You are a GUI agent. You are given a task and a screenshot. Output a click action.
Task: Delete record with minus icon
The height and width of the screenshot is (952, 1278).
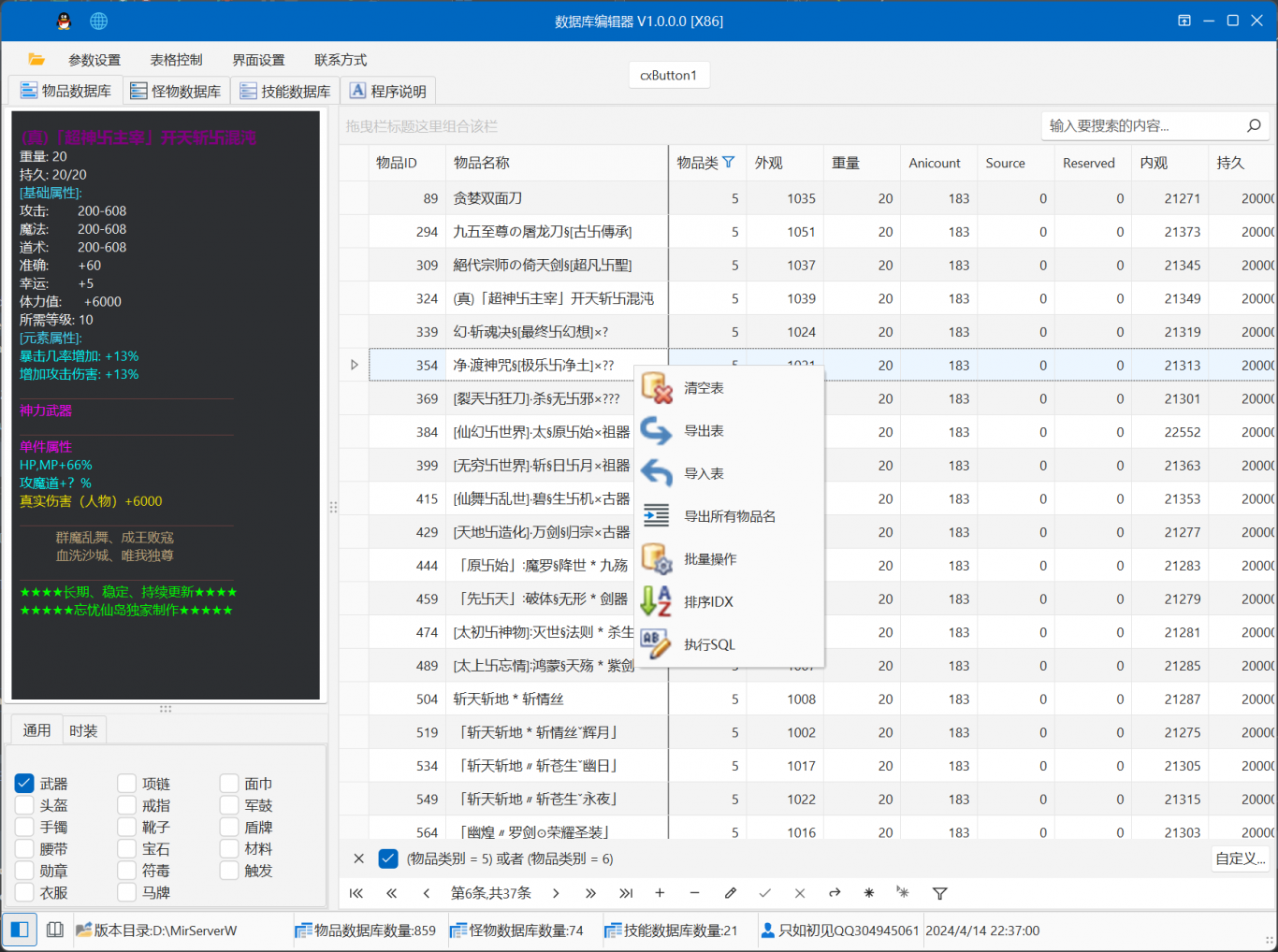pos(694,893)
